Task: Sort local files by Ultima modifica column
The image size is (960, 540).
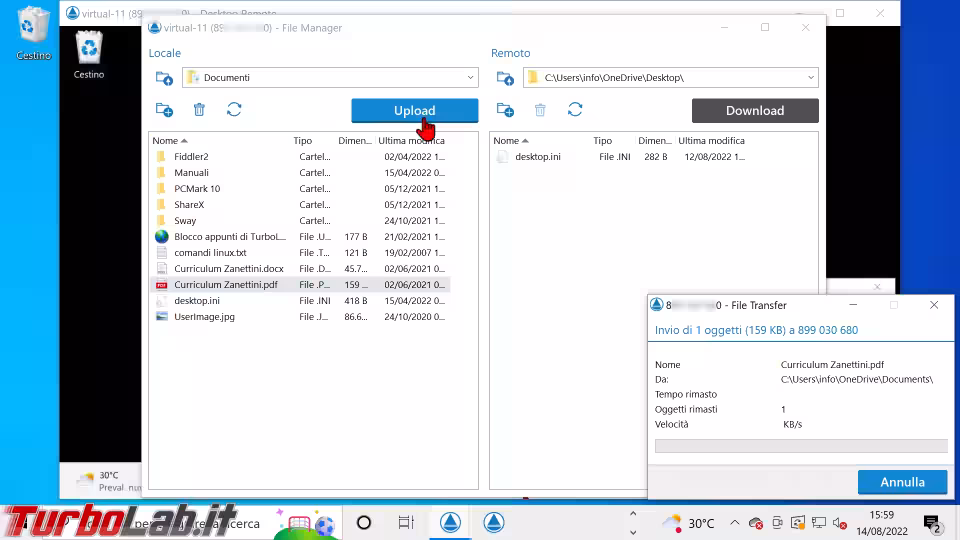Action: [x=411, y=141]
